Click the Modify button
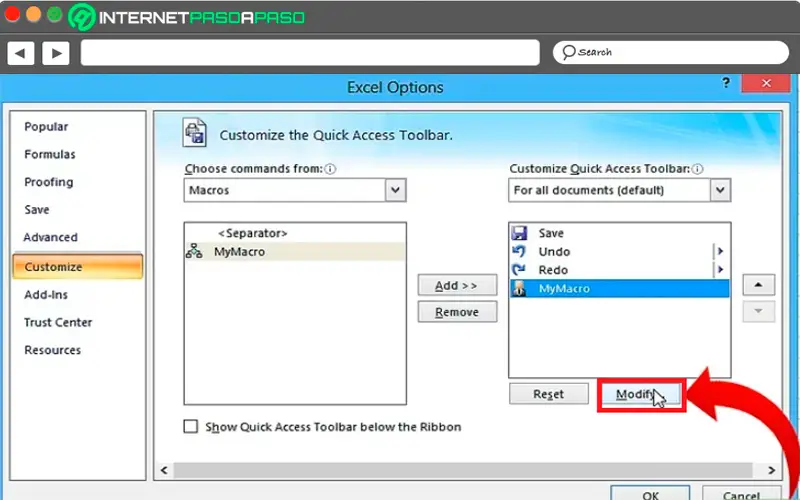800x500 pixels. point(641,394)
